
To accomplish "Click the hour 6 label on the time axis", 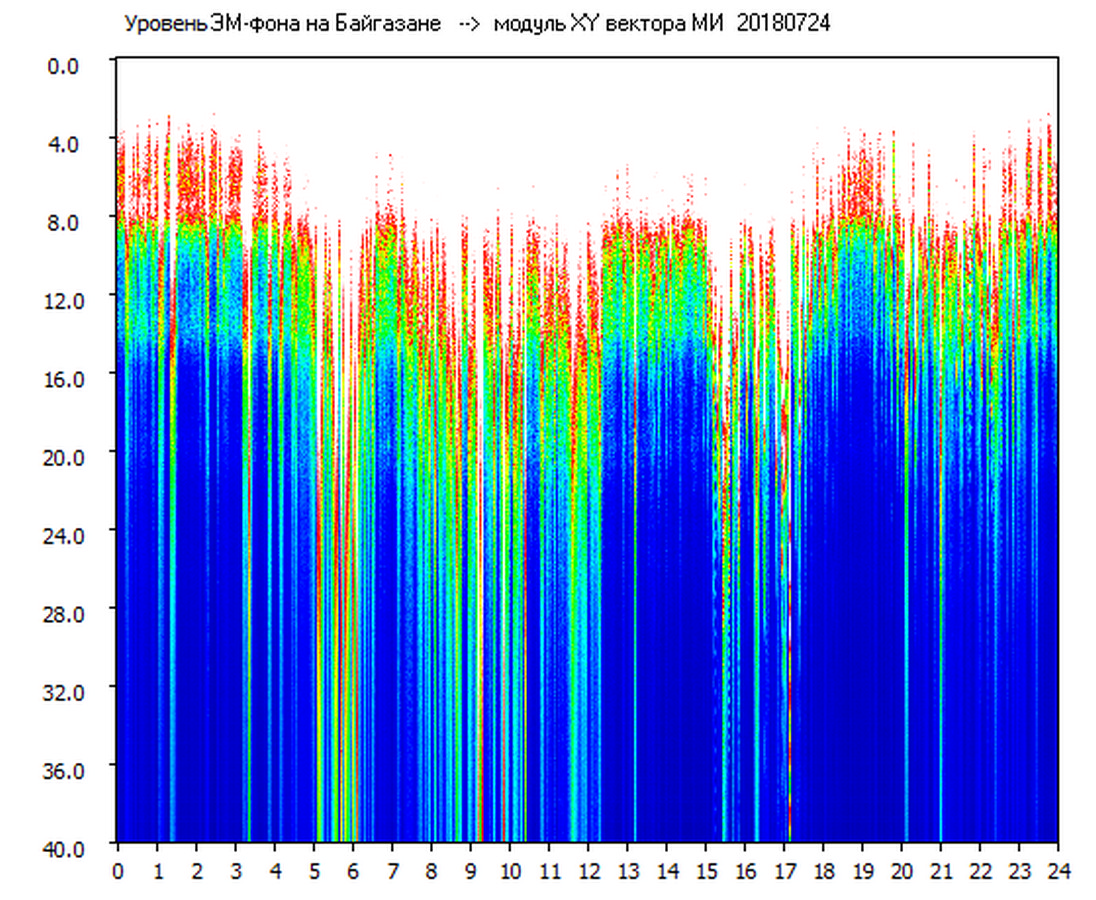I will pos(353,871).
